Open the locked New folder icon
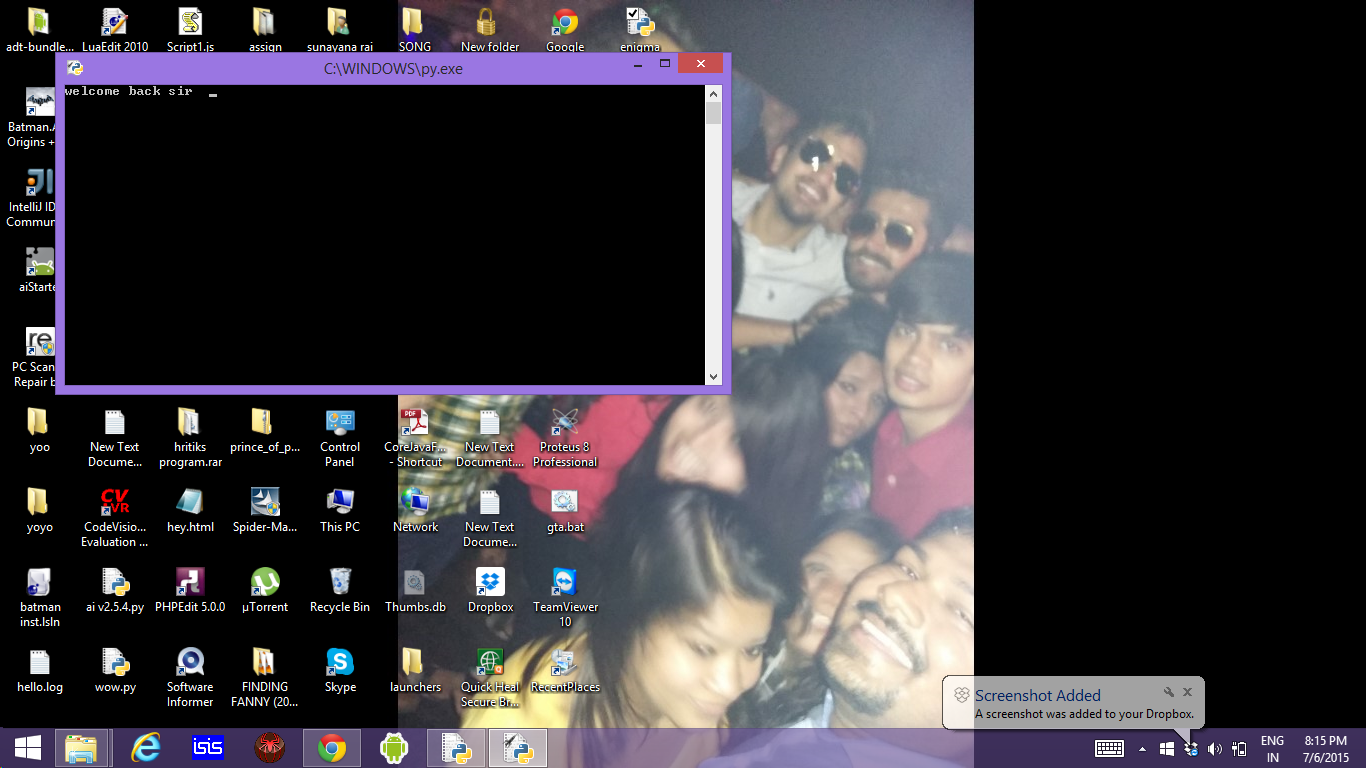 490,30
